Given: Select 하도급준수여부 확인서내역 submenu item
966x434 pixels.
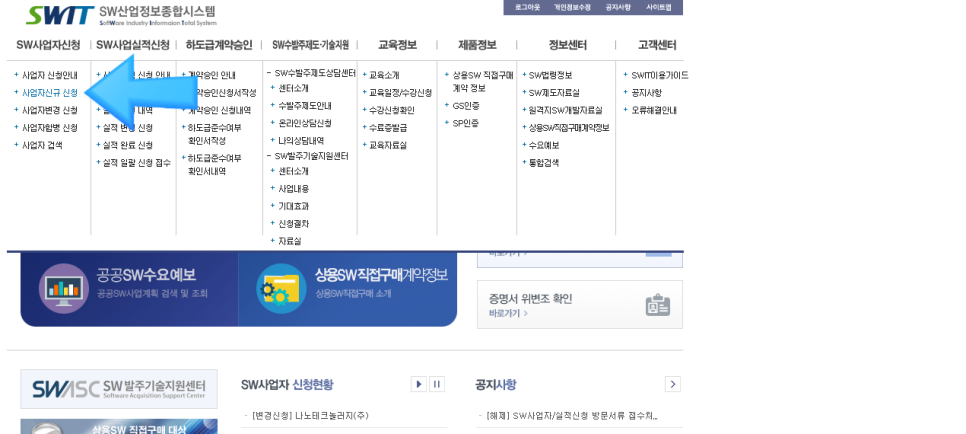Looking at the screenshot, I should click(x=214, y=165).
